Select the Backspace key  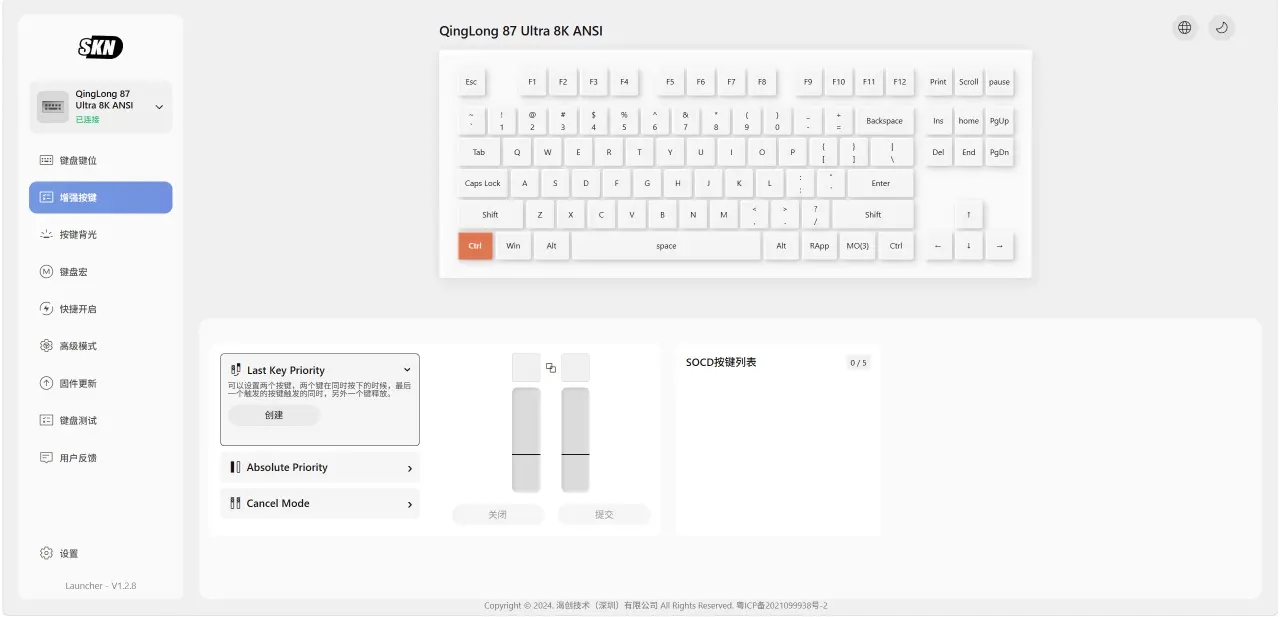tap(884, 120)
